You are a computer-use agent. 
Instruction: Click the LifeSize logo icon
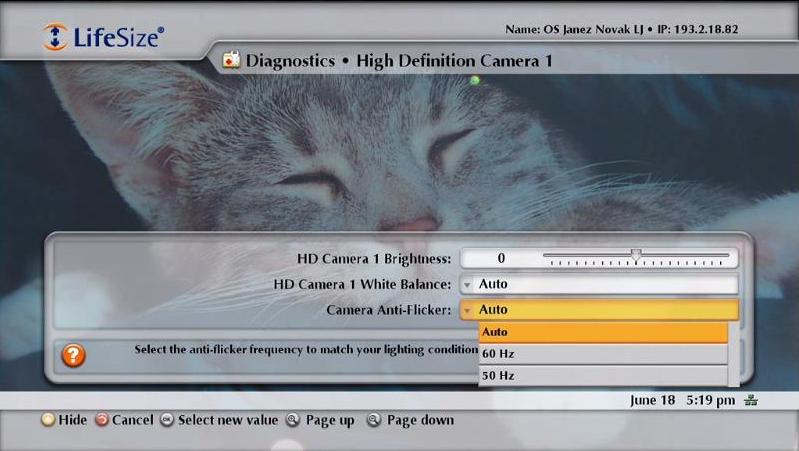click(55, 37)
